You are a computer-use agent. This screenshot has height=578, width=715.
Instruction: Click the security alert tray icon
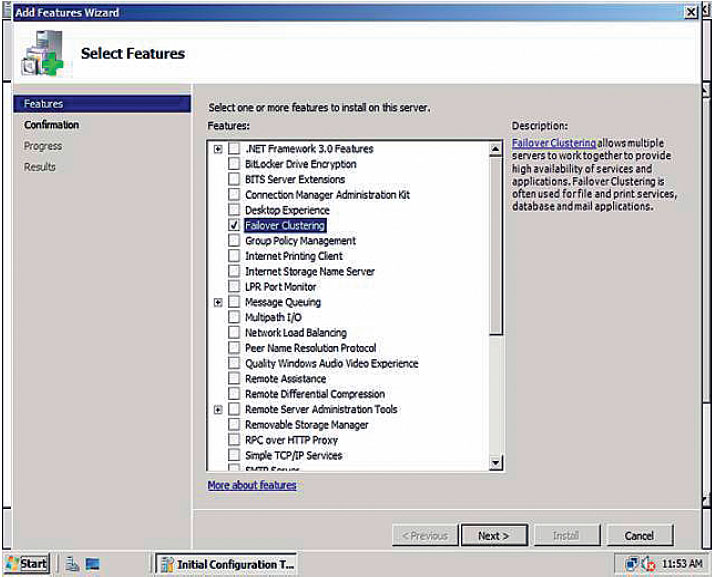tap(647, 564)
